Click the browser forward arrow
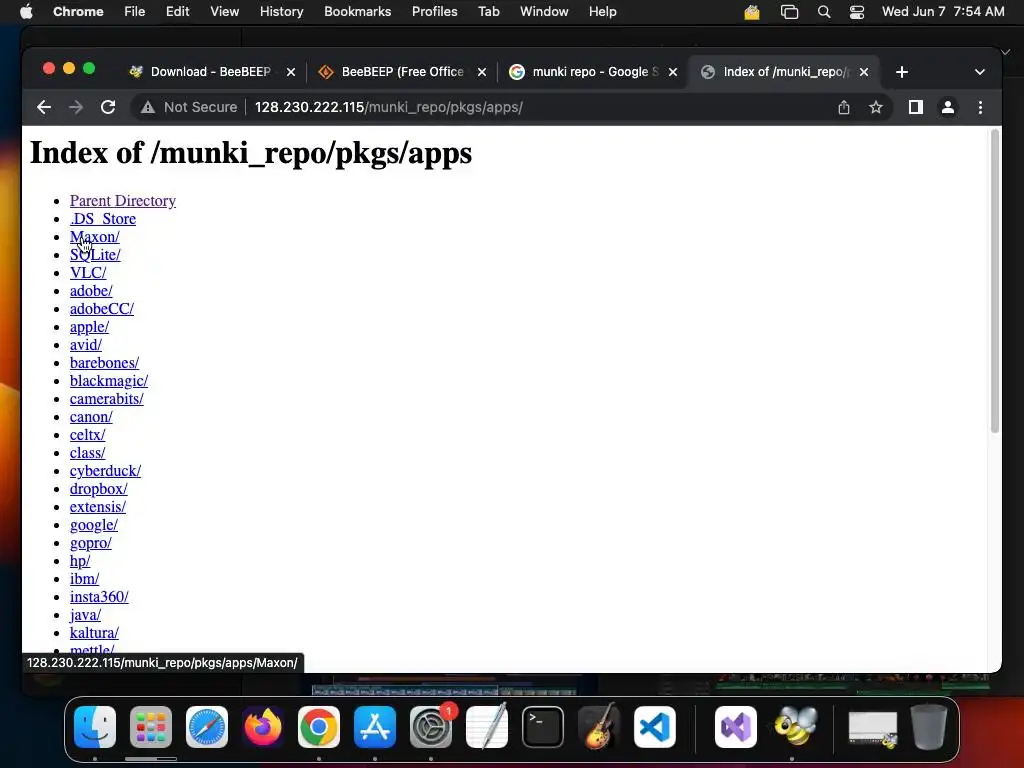Image resolution: width=1024 pixels, height=768 pixels. tap(76, 107)
